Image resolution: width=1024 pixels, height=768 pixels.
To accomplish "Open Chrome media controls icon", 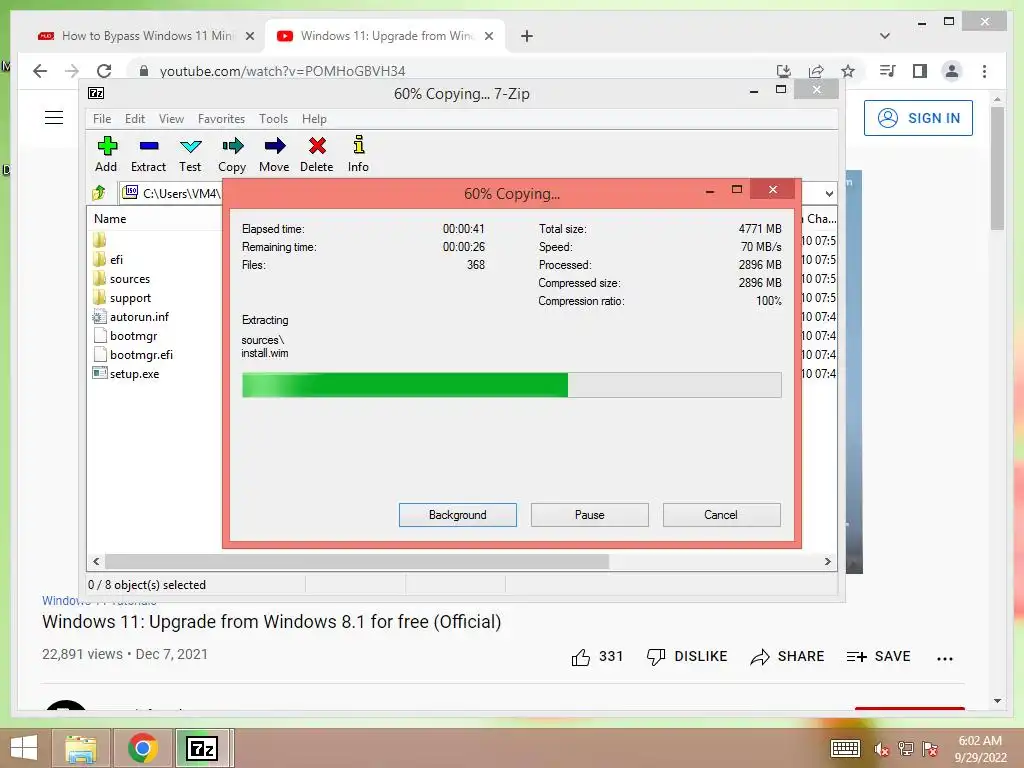I will pos(888,71).
